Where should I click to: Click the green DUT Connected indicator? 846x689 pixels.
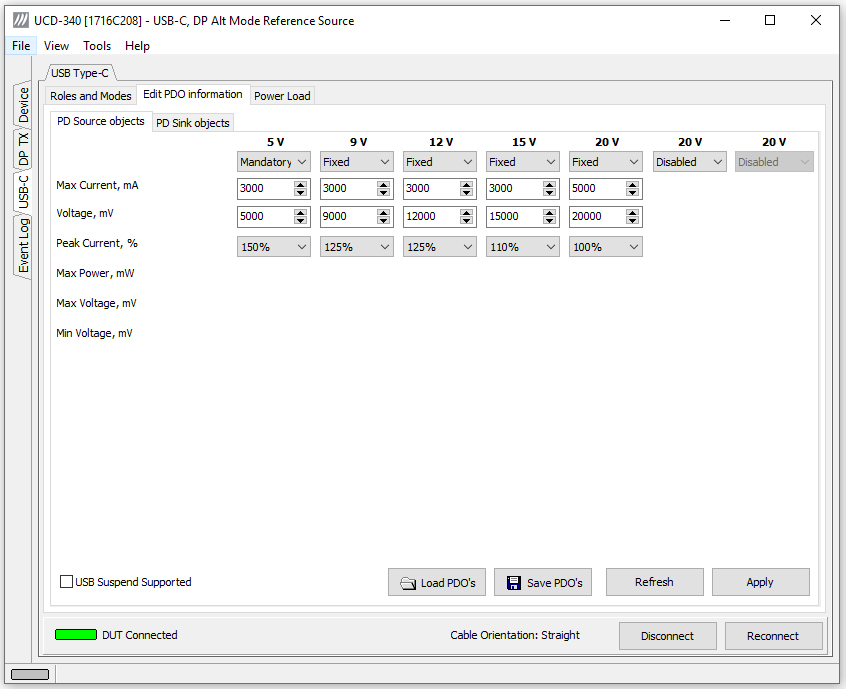click(x=76, y=635)
